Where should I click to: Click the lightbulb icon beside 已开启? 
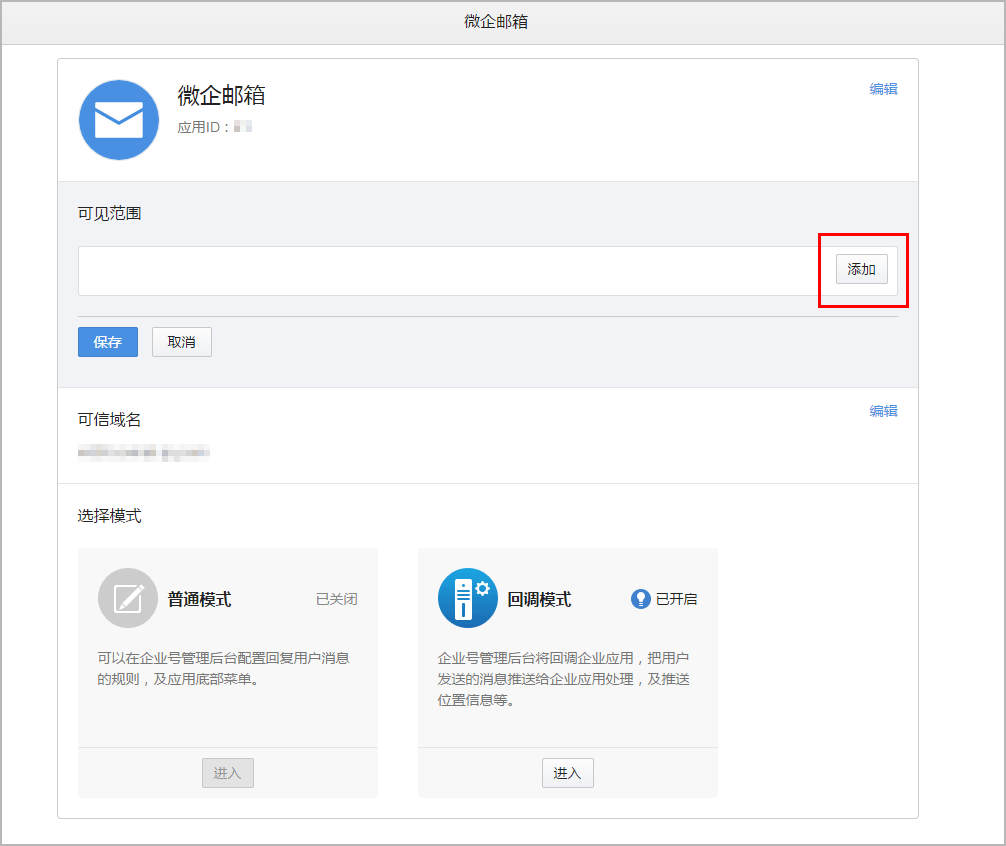point(640,599)
